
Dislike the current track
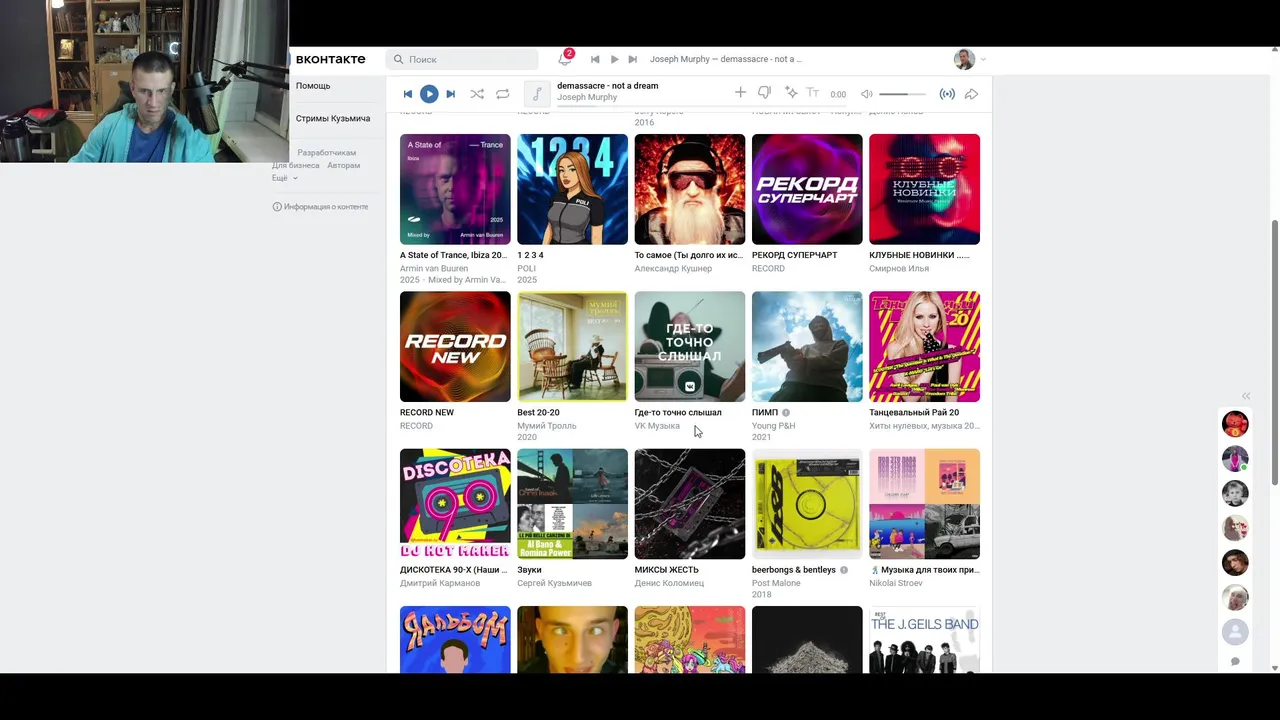764,92
